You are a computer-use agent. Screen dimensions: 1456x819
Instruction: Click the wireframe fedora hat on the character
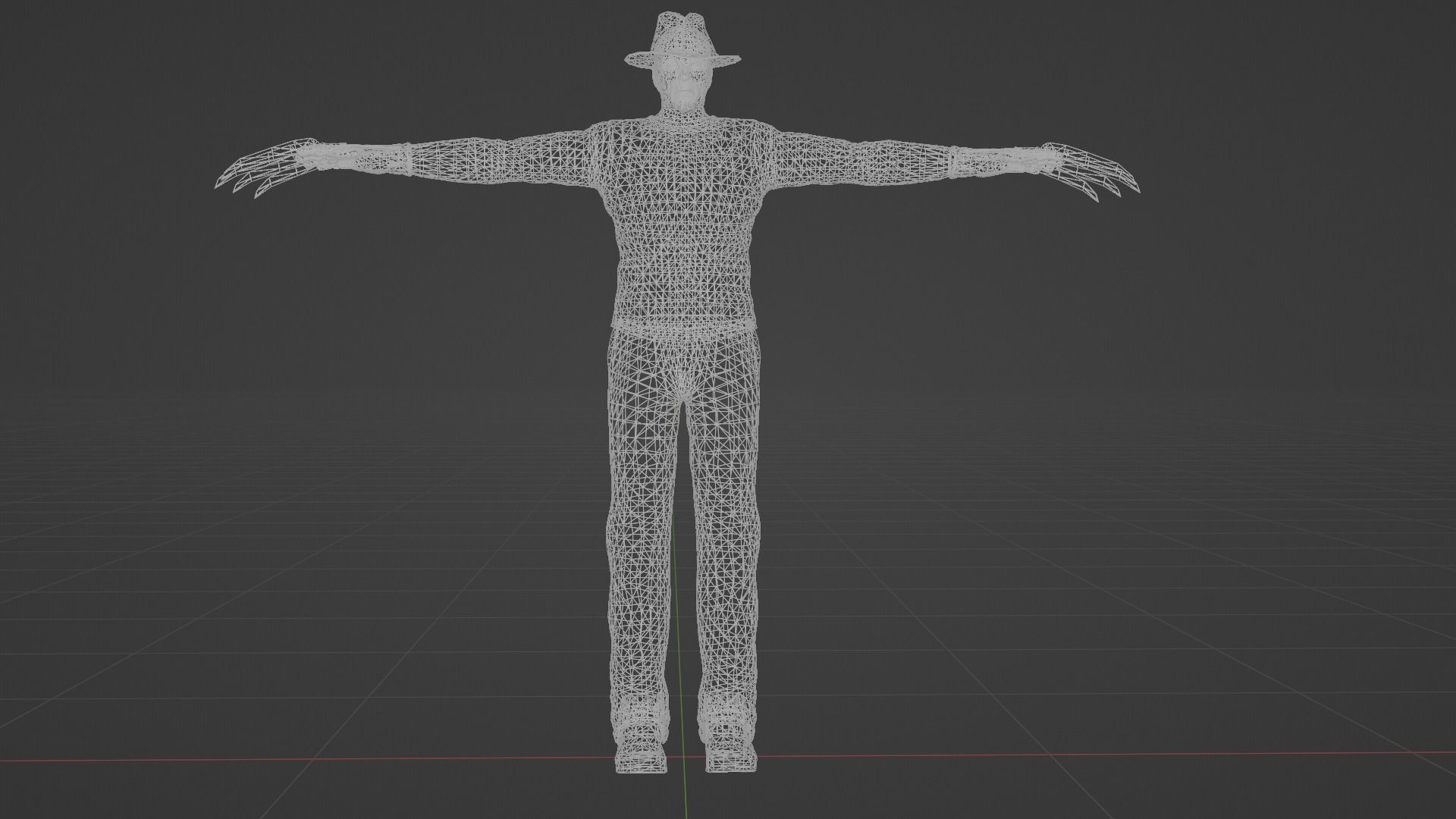tap(682, 39)
